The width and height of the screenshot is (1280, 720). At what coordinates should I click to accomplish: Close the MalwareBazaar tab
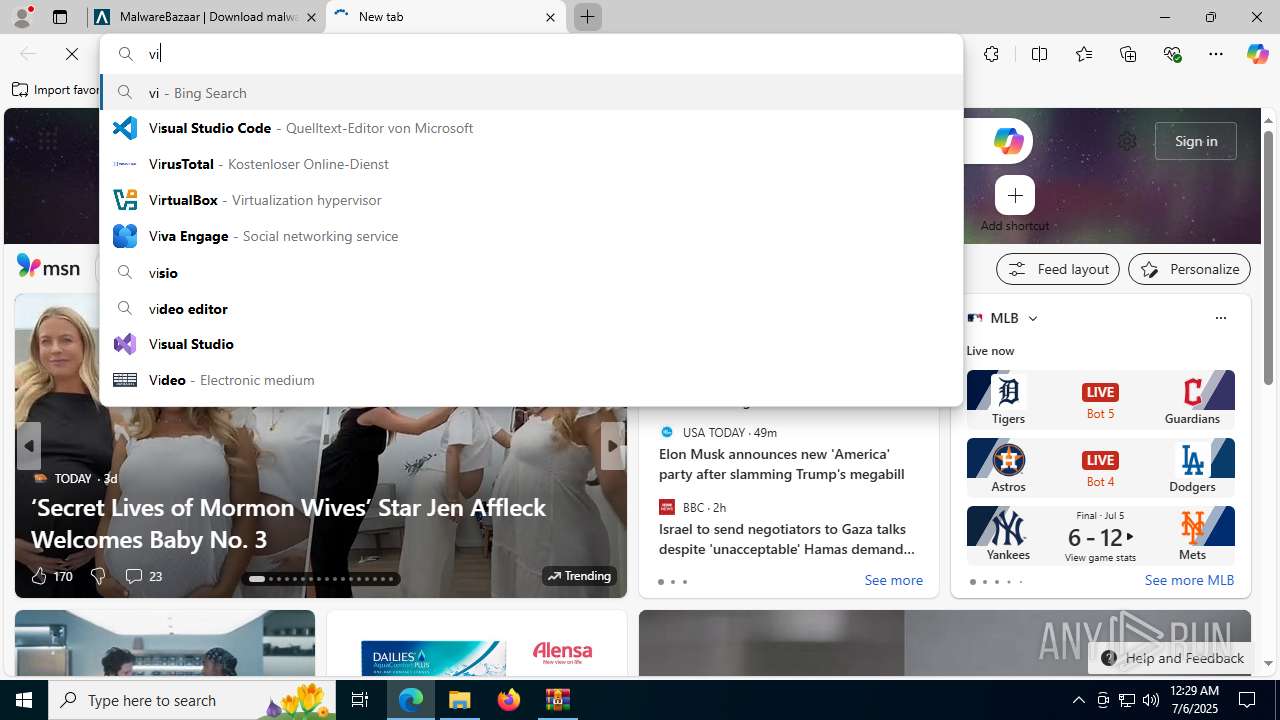311,17
